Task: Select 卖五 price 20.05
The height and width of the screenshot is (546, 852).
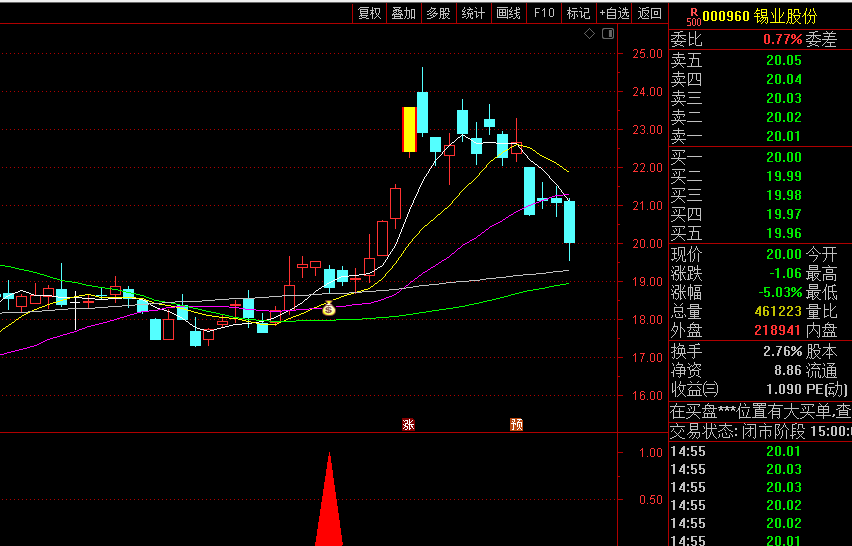Action: 784,60
